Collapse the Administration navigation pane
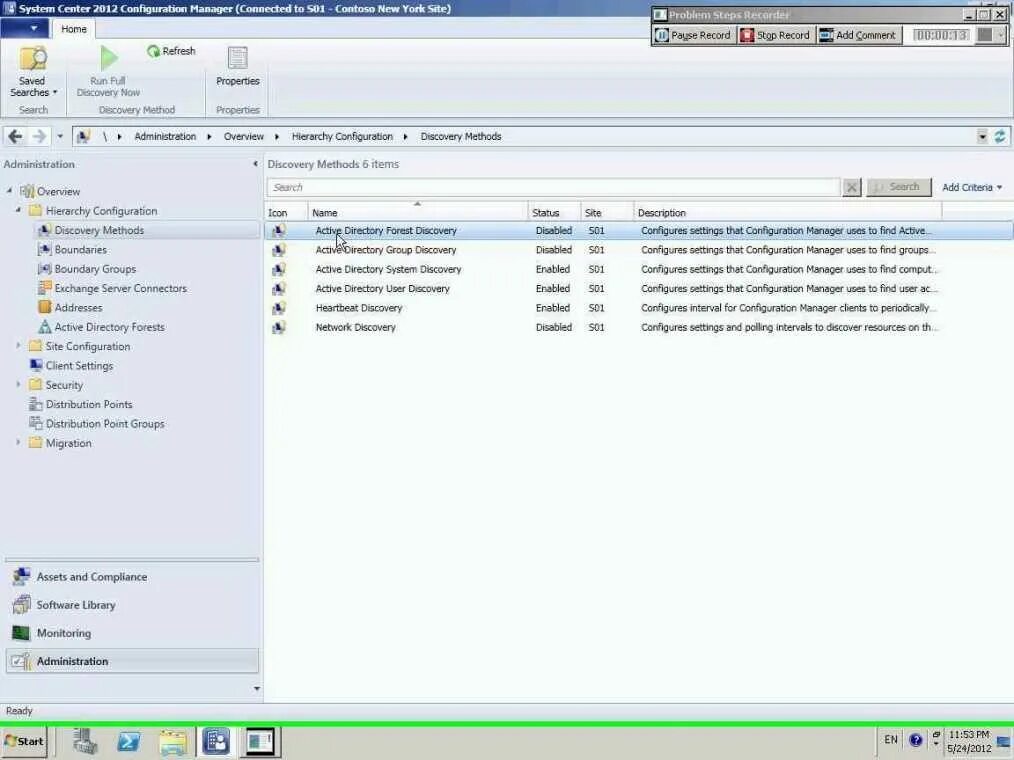Screen dimensions: 1014x760 [x=255, y=164]
